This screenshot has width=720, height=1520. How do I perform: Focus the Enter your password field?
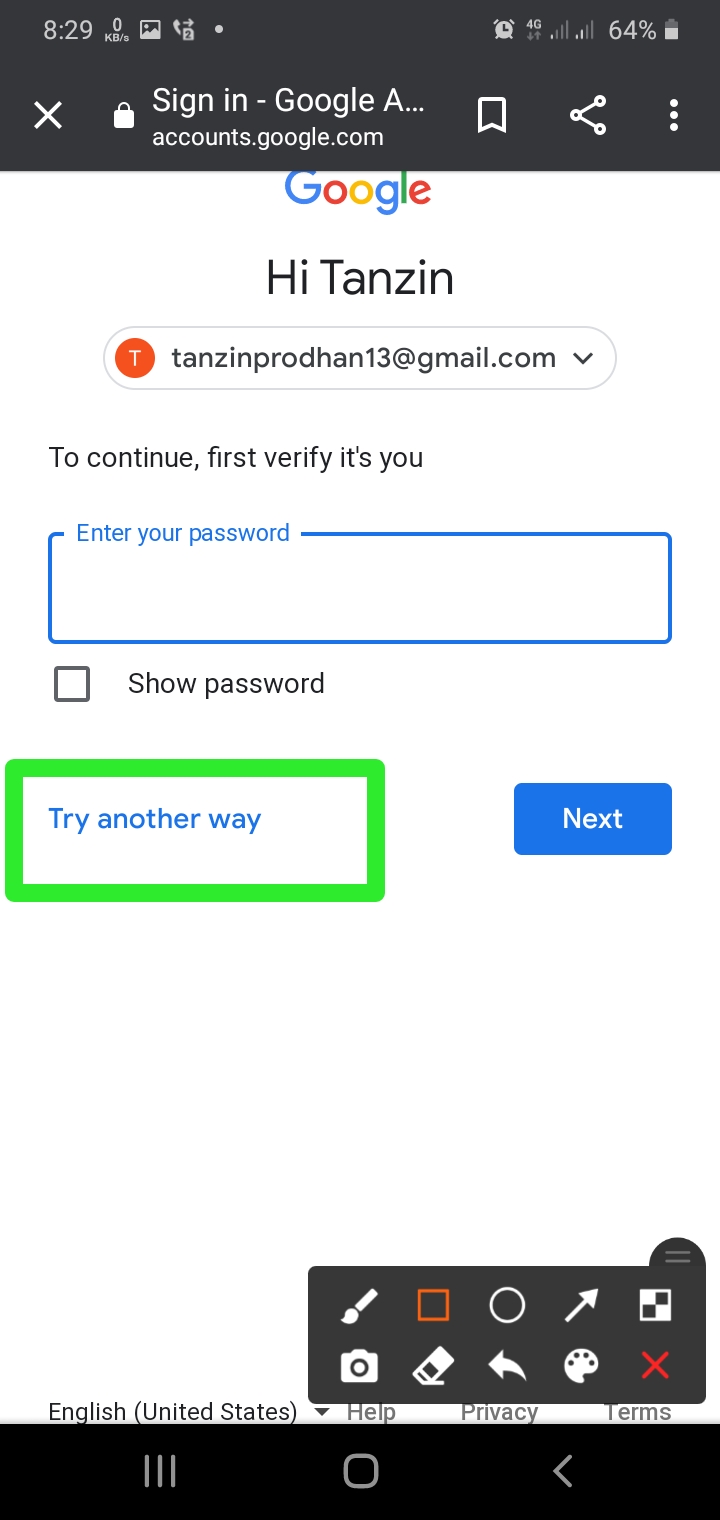[360, 590]
